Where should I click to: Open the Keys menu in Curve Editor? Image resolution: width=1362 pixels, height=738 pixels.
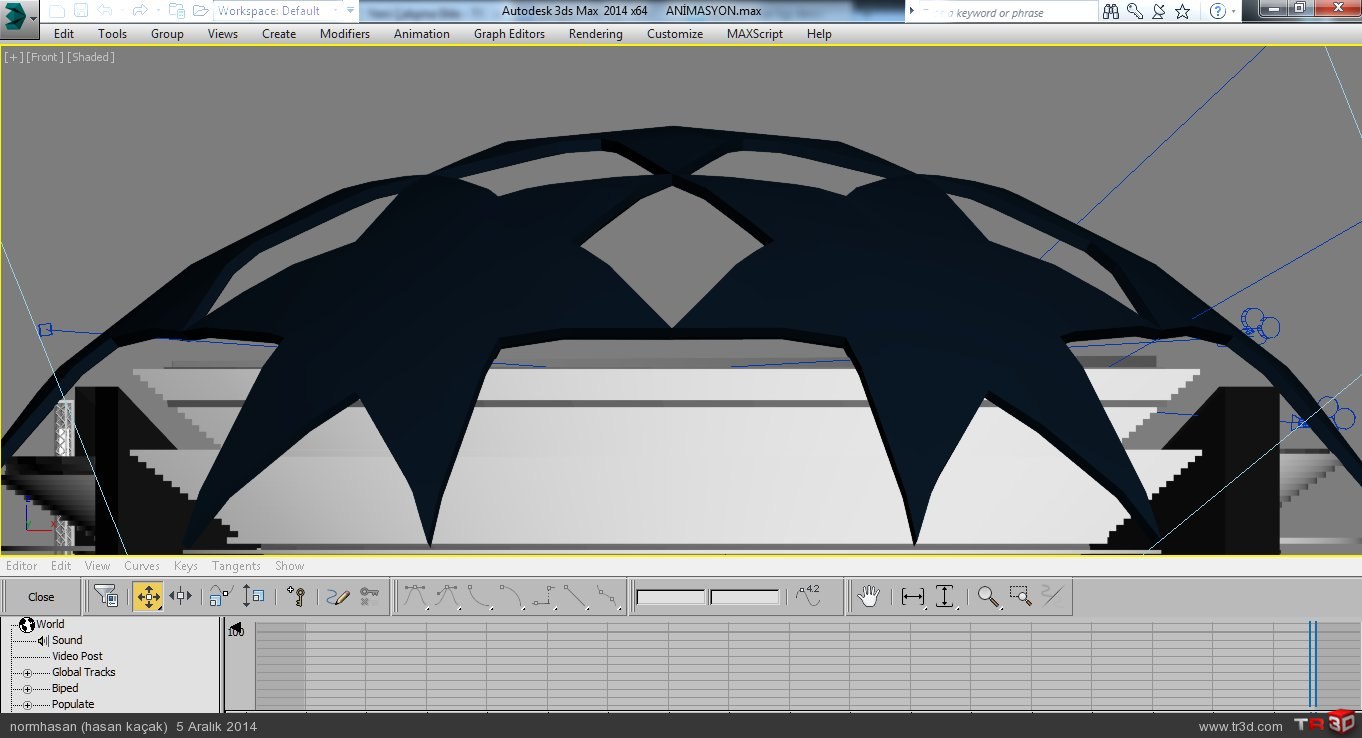(186, 566)
